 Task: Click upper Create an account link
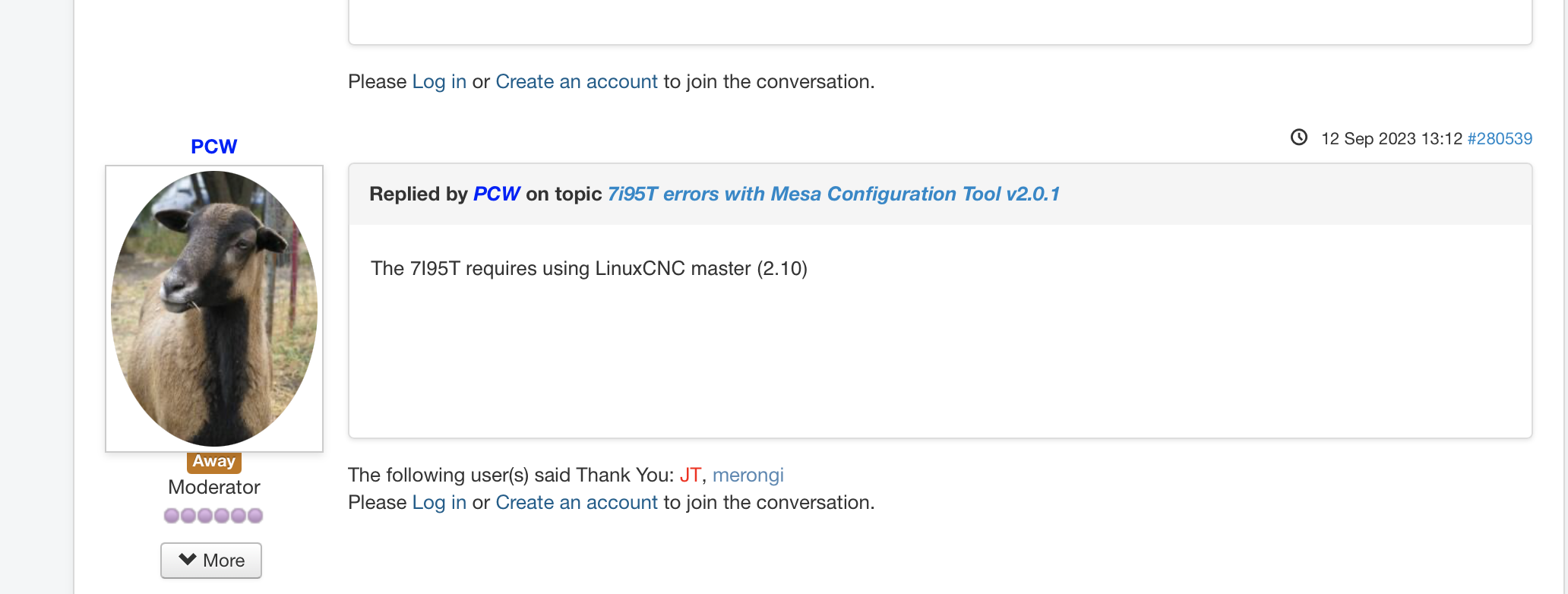point(577,81)
